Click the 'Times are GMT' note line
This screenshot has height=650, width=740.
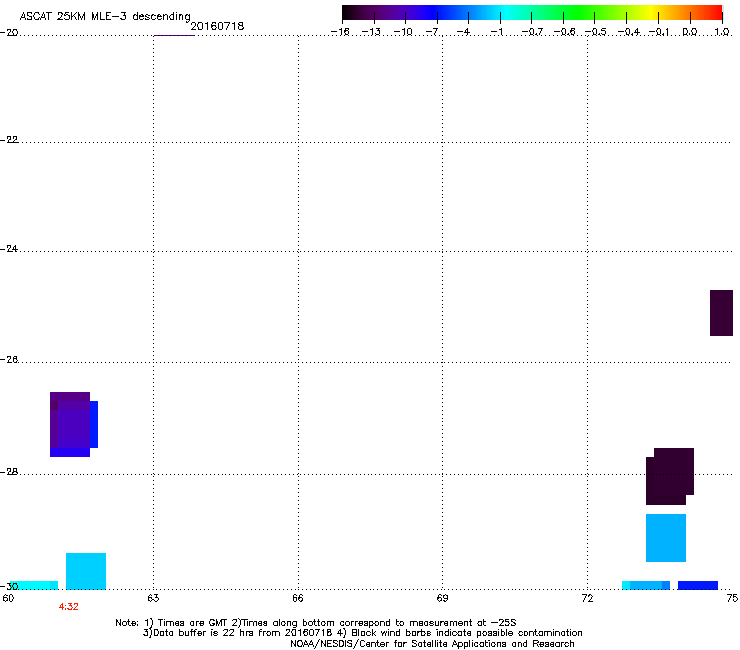point(315,623)
